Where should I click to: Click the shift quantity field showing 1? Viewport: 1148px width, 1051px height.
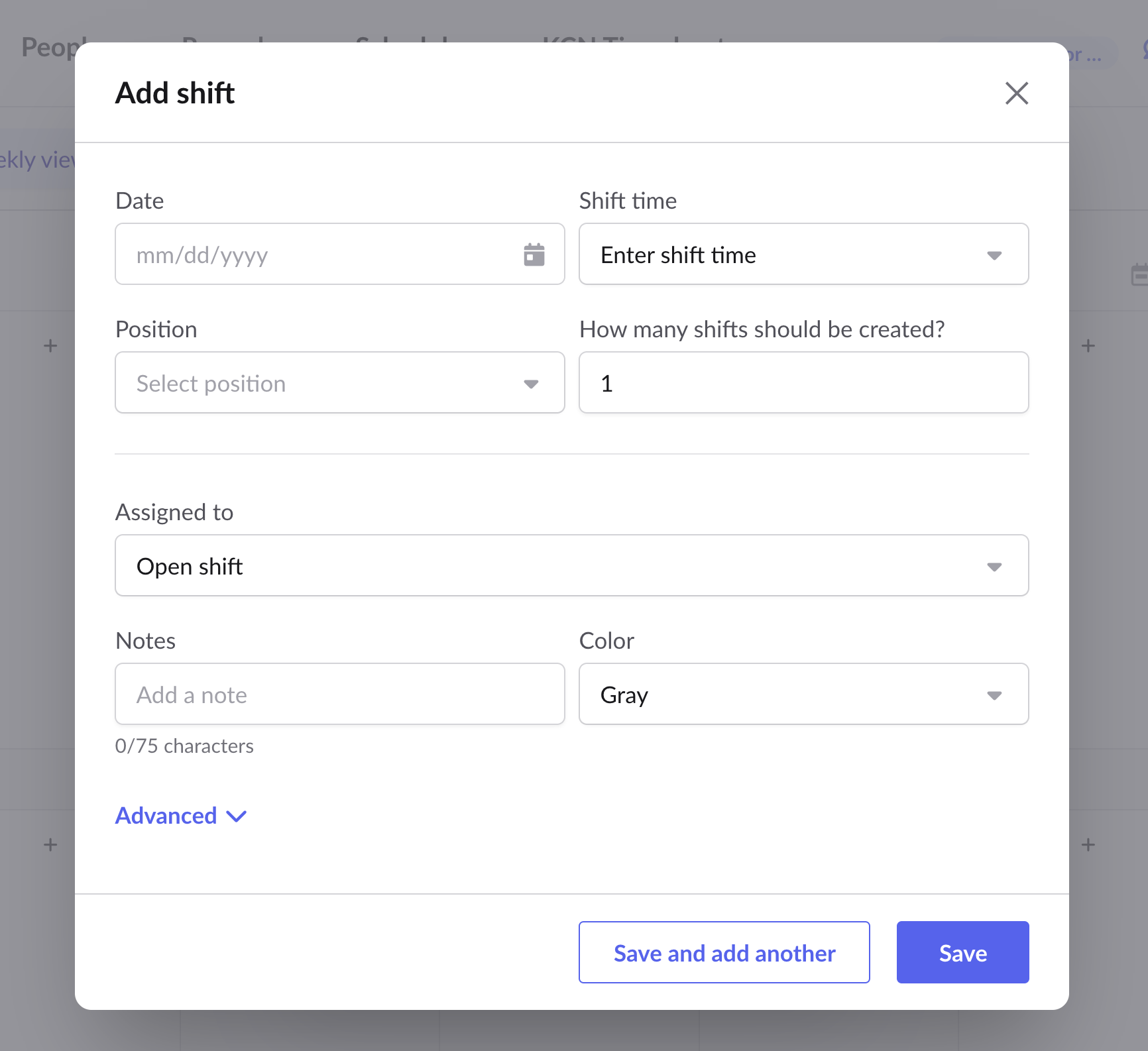coord(803,382)
